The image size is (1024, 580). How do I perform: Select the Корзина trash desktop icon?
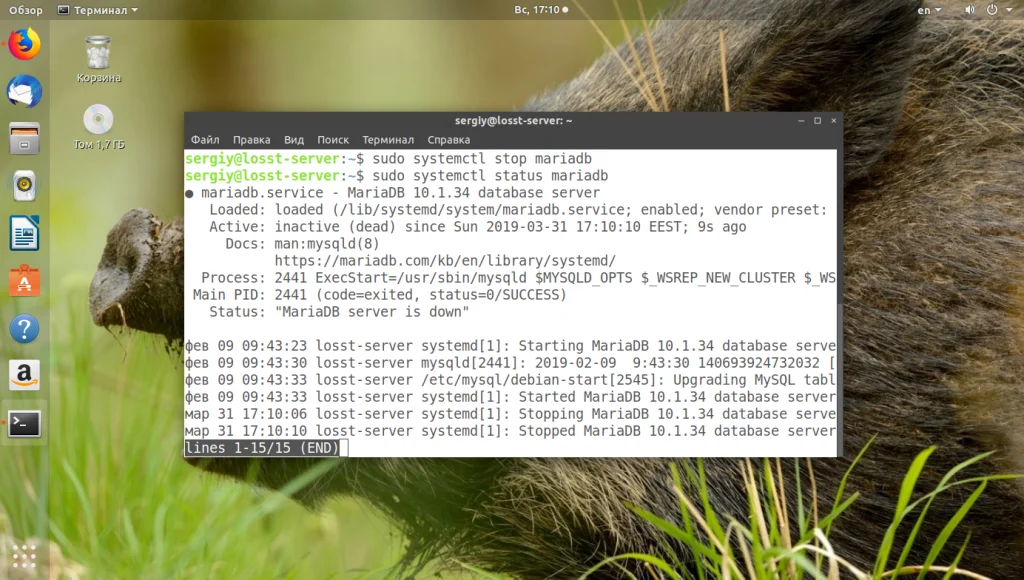[98, 60]
